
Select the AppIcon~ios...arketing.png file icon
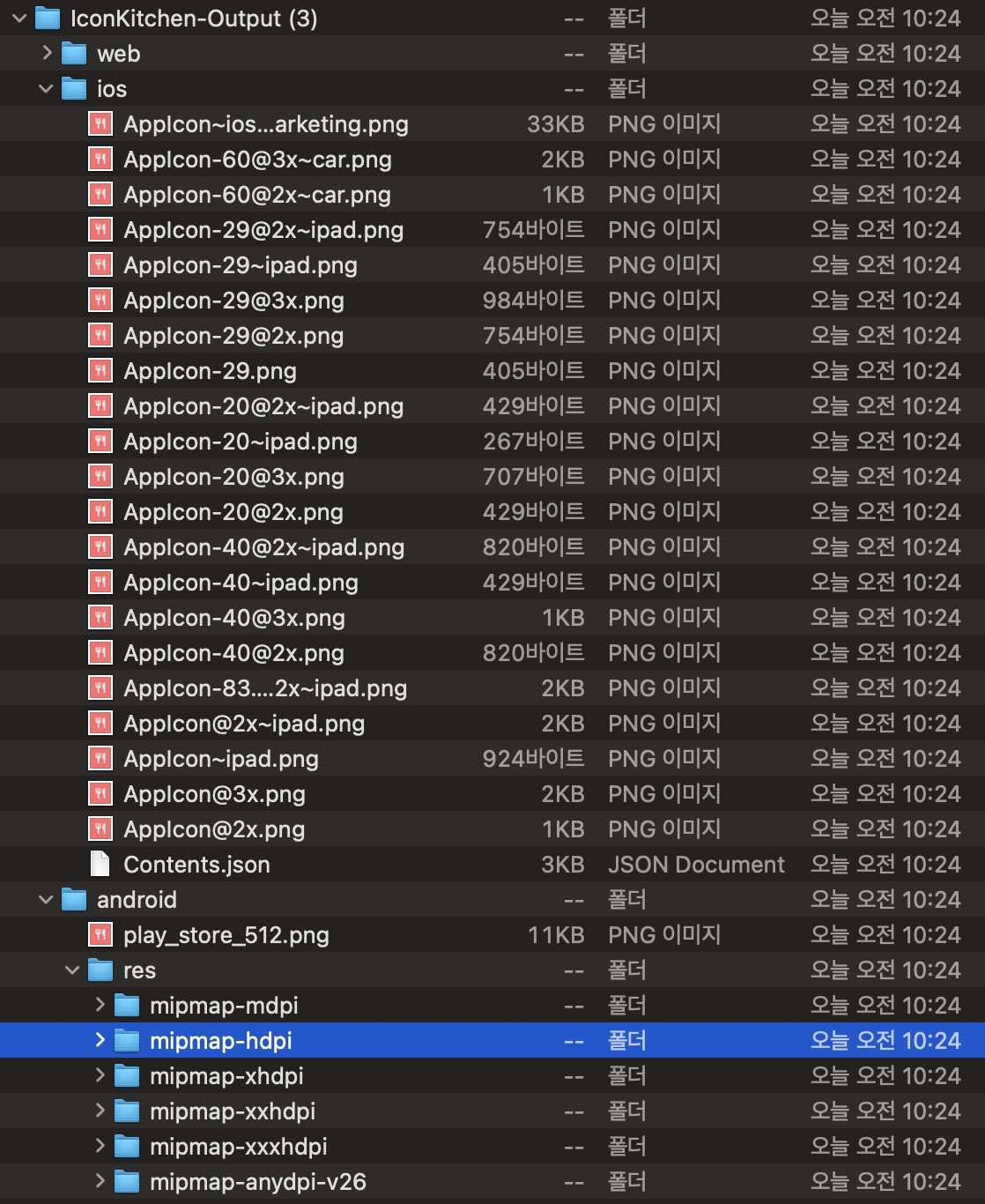tap(100, 124)
